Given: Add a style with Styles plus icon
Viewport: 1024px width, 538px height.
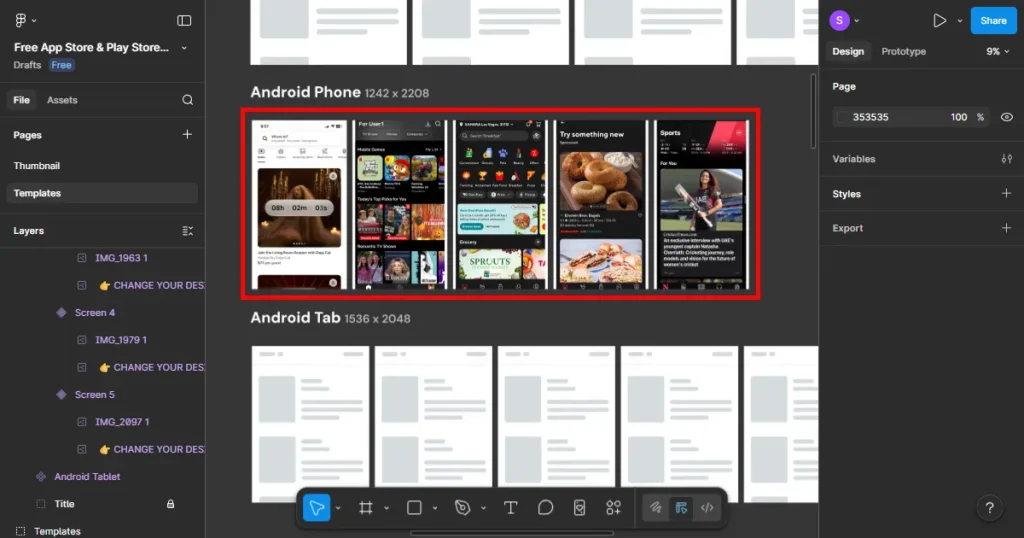Looking at the screenshot, I should [x=1006, y=194].
